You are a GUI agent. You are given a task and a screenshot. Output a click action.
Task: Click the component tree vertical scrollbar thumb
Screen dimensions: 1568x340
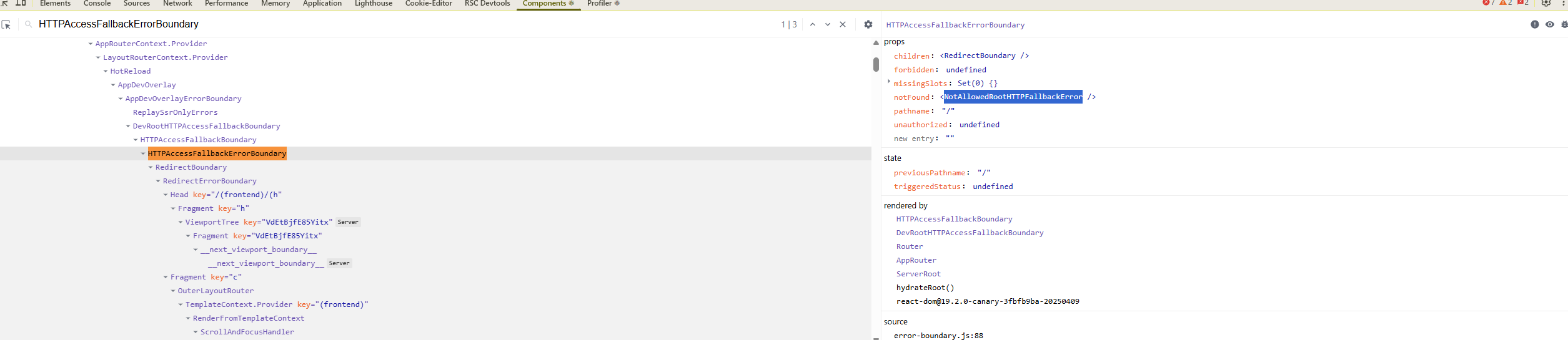876,64
